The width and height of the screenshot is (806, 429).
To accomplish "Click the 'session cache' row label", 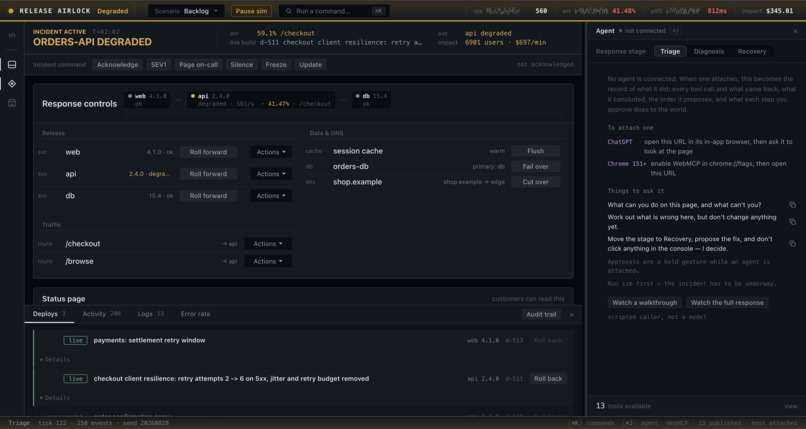I will tap(358, 151).
